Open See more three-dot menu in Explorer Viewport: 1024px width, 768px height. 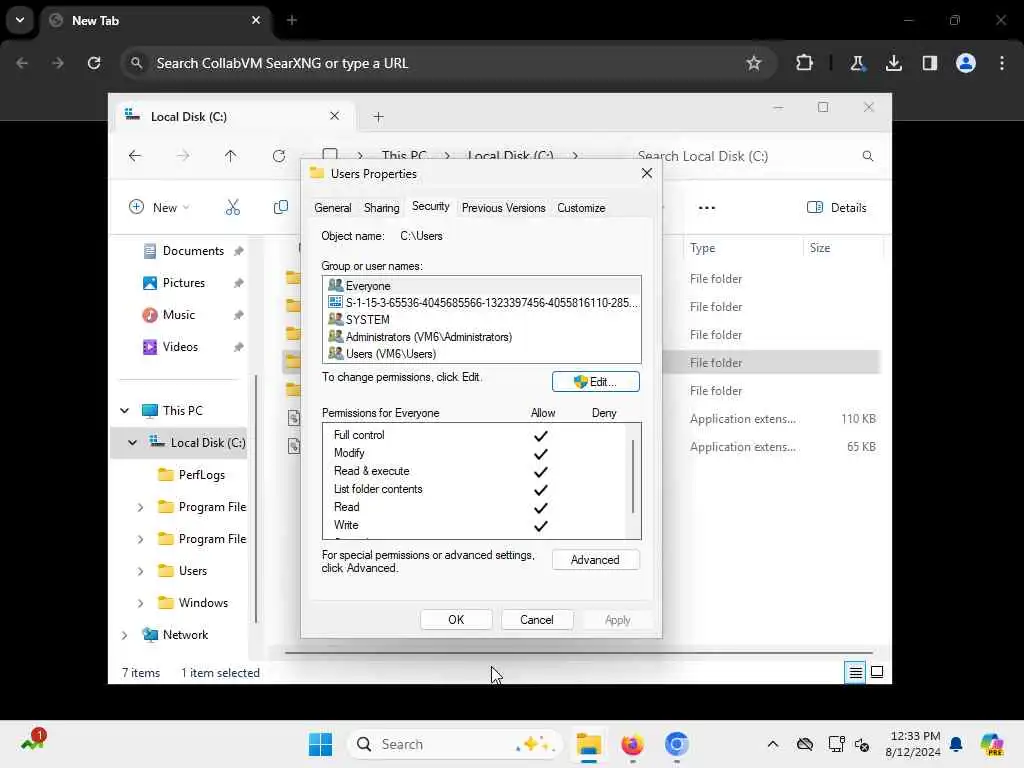pyautogui.click(x=707, y=208)
